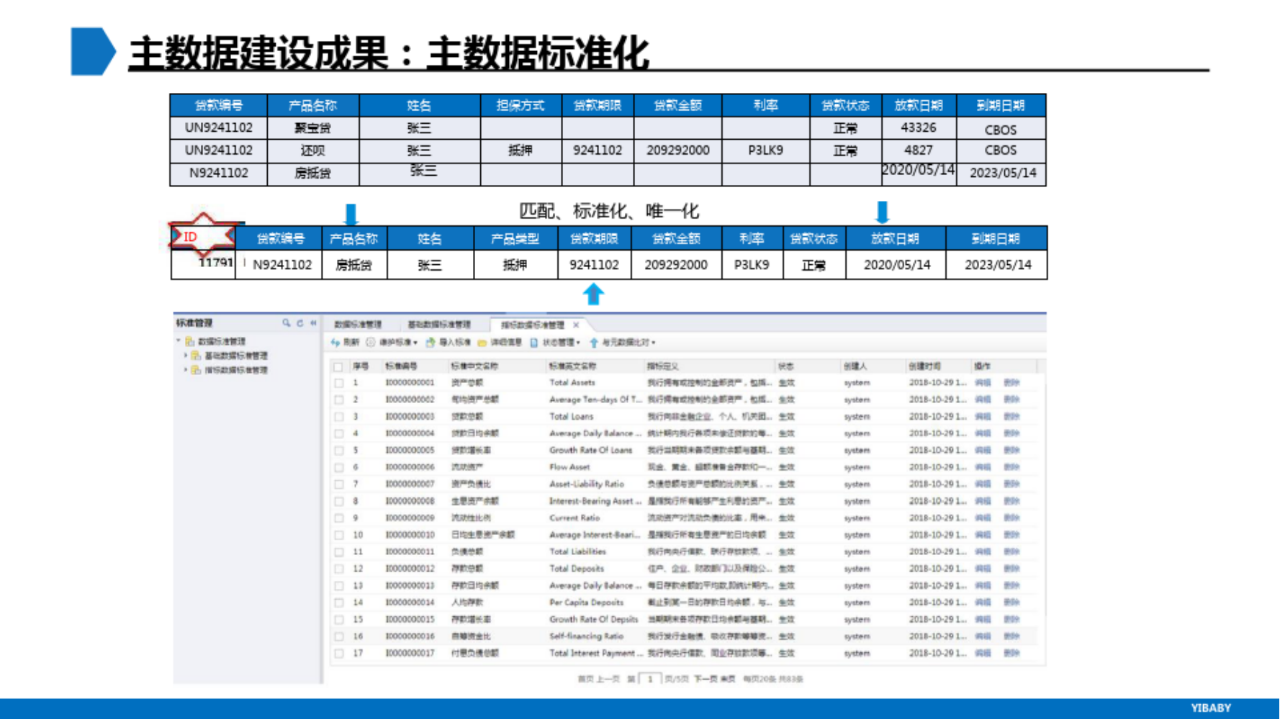
Task: Click the page number input field
Action: click(650, 679)
